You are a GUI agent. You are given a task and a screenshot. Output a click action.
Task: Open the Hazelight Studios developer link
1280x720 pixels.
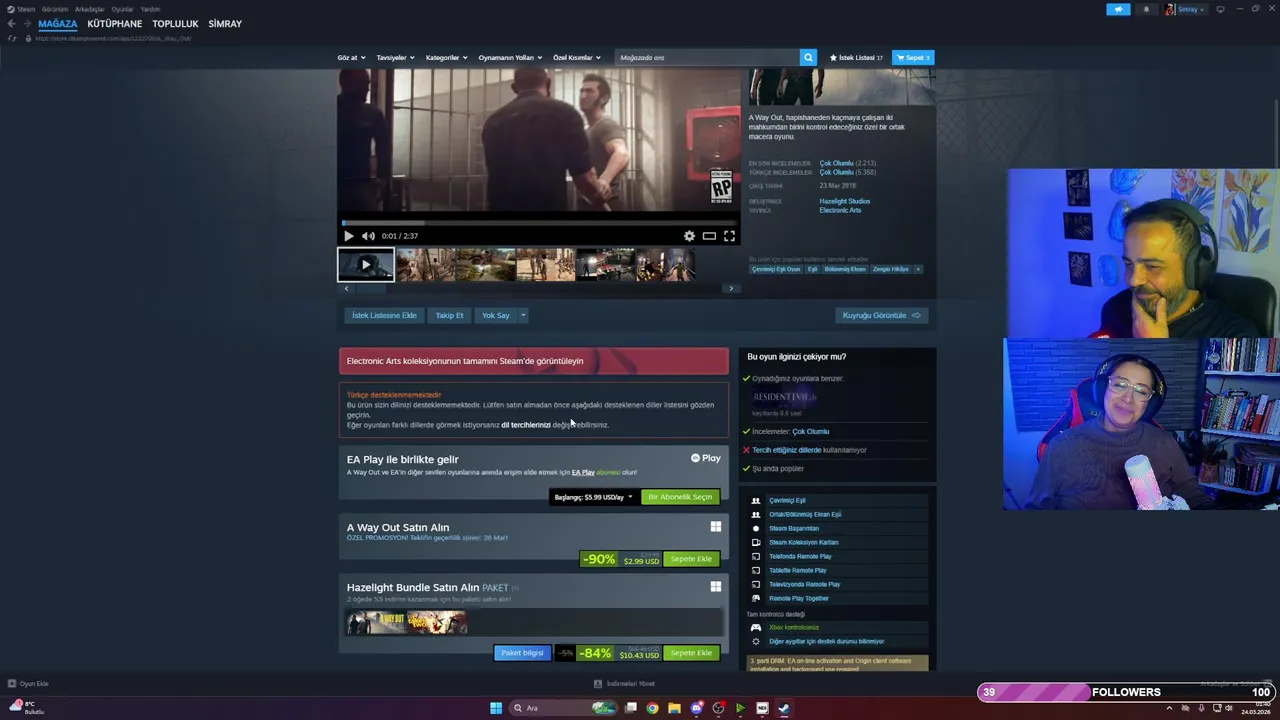[x=845, y=202]
